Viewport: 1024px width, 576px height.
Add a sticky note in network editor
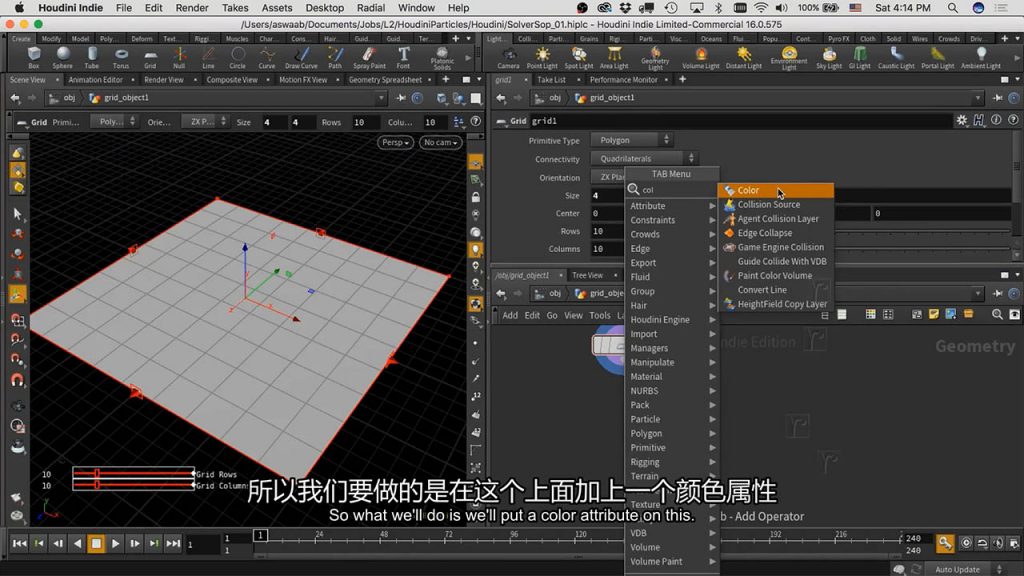click(x=933, y=314)
